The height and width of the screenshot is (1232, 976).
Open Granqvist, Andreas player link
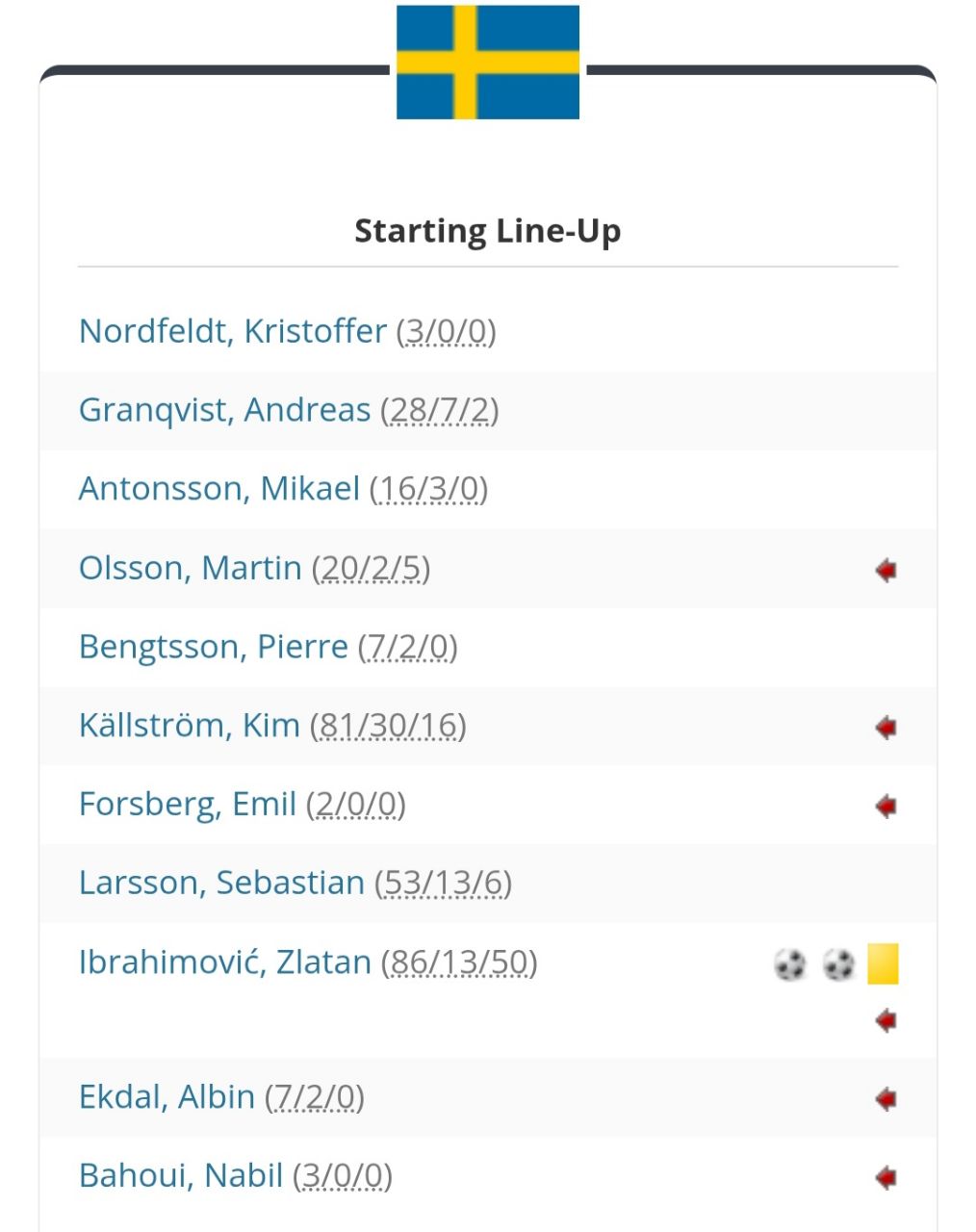[x=224, y=410]
